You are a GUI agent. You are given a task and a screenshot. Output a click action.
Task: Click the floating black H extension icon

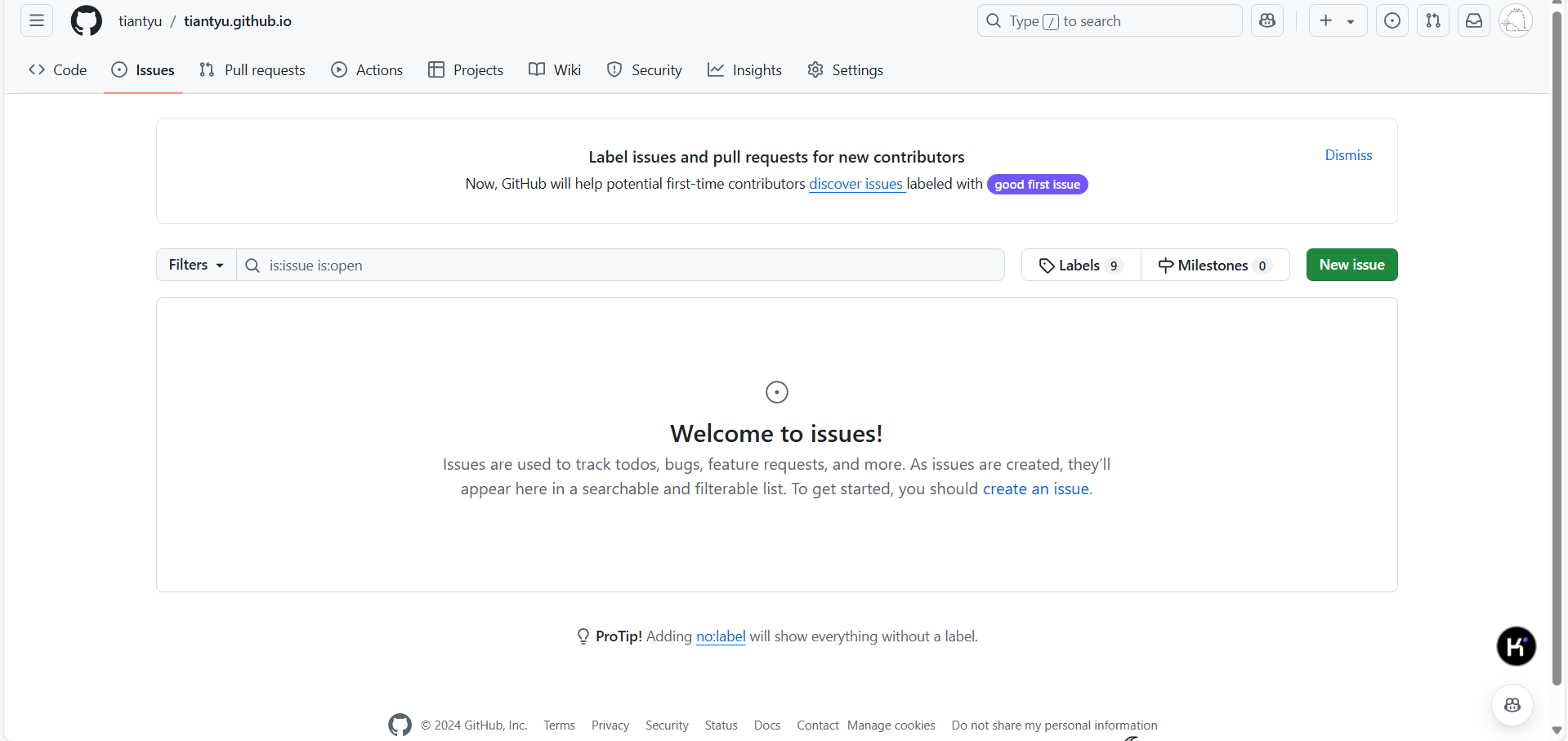click(1516, 646)
